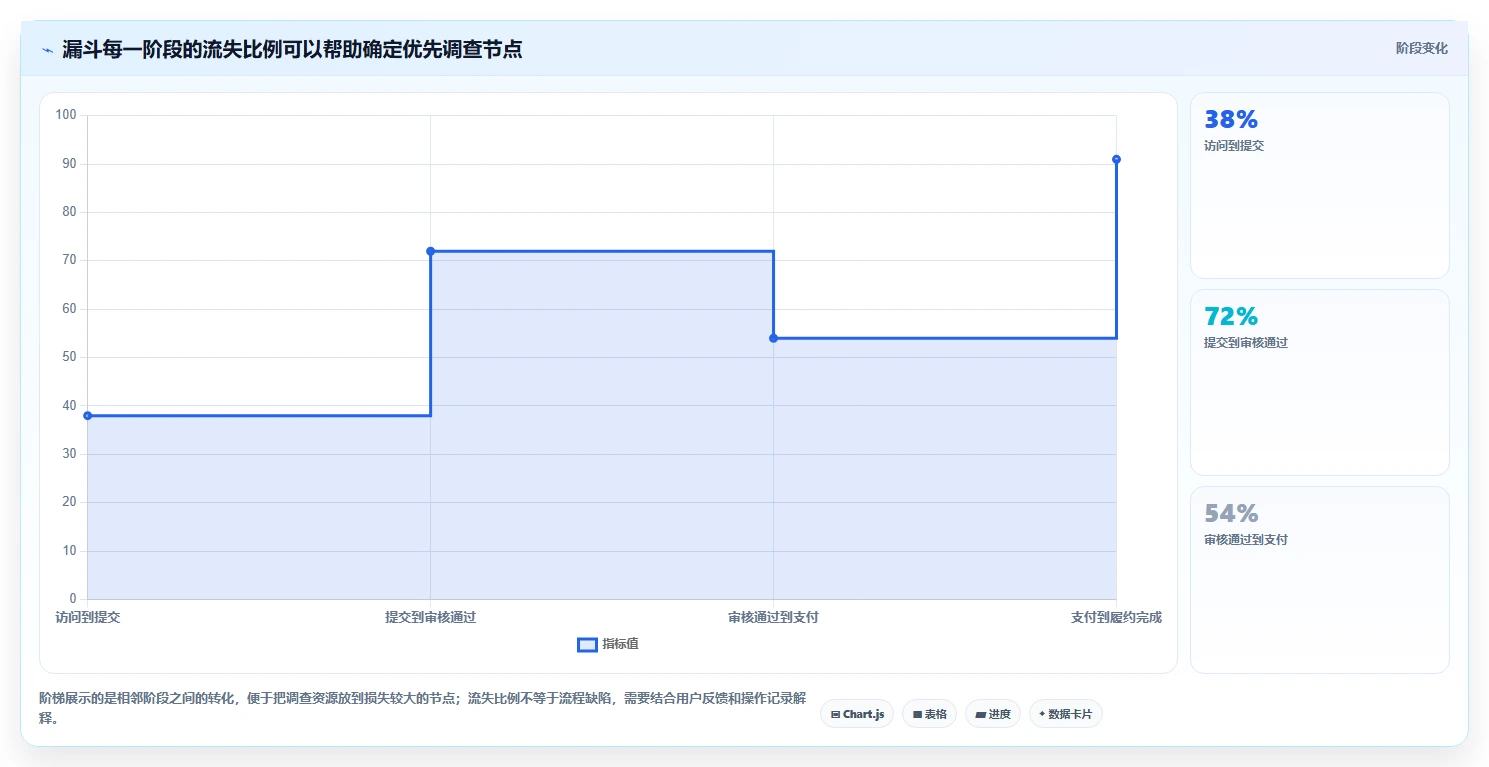Click the 提交到审核通过 card caption
This screenshot has height=767, width=1489.
pos(1246,343)
